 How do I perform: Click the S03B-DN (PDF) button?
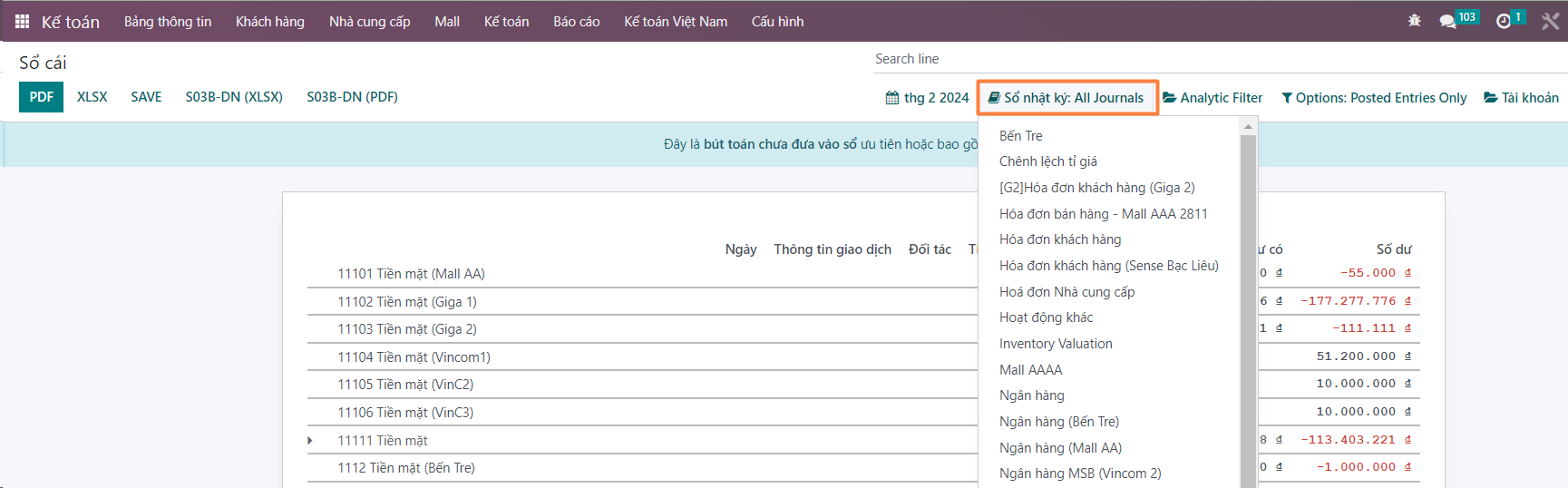click(352, 97)
